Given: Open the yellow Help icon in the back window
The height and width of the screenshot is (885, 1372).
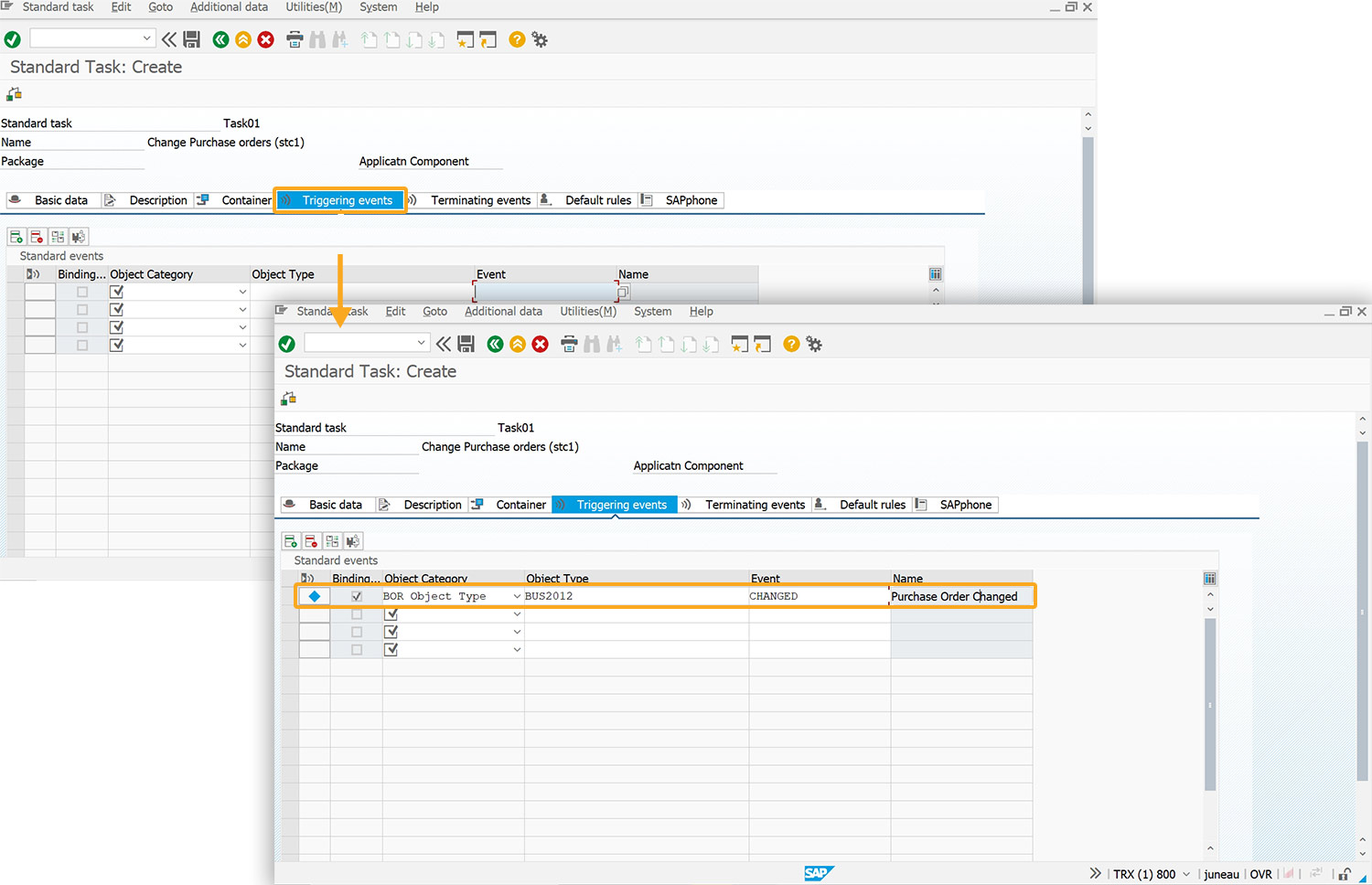Looking at the screenshot, I should tap(517, 39).
